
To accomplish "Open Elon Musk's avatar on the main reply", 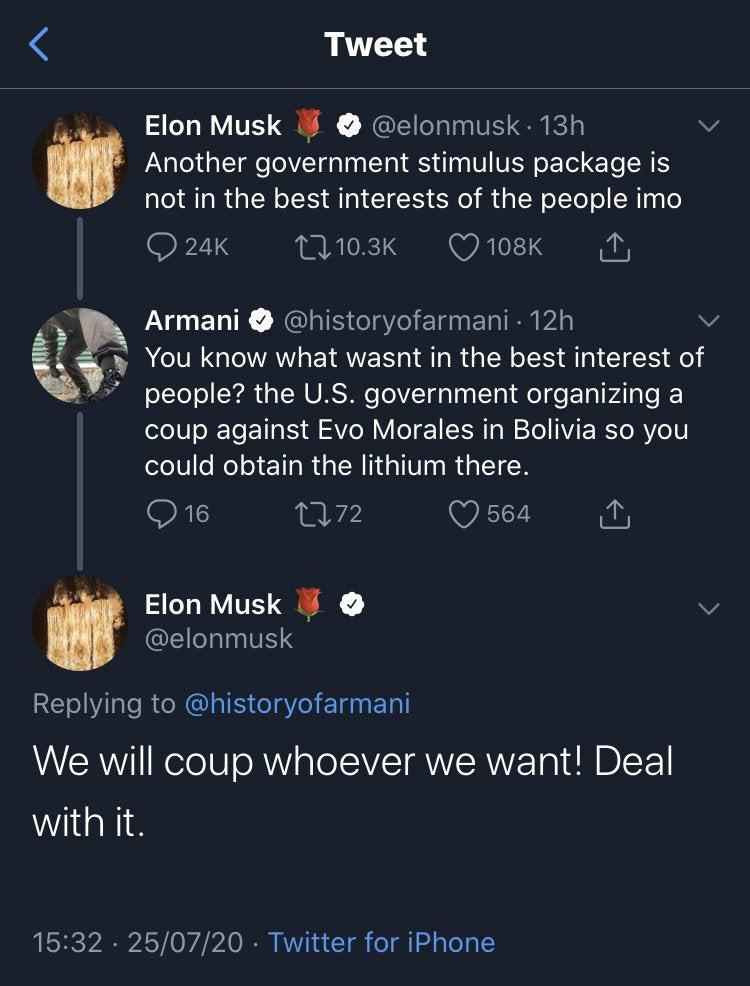I will click(80, 623).
